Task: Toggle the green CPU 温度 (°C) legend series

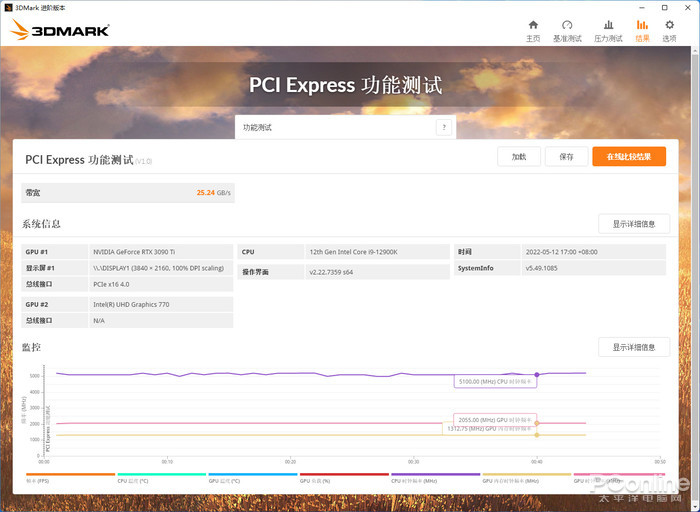Action: click(161, 478)
